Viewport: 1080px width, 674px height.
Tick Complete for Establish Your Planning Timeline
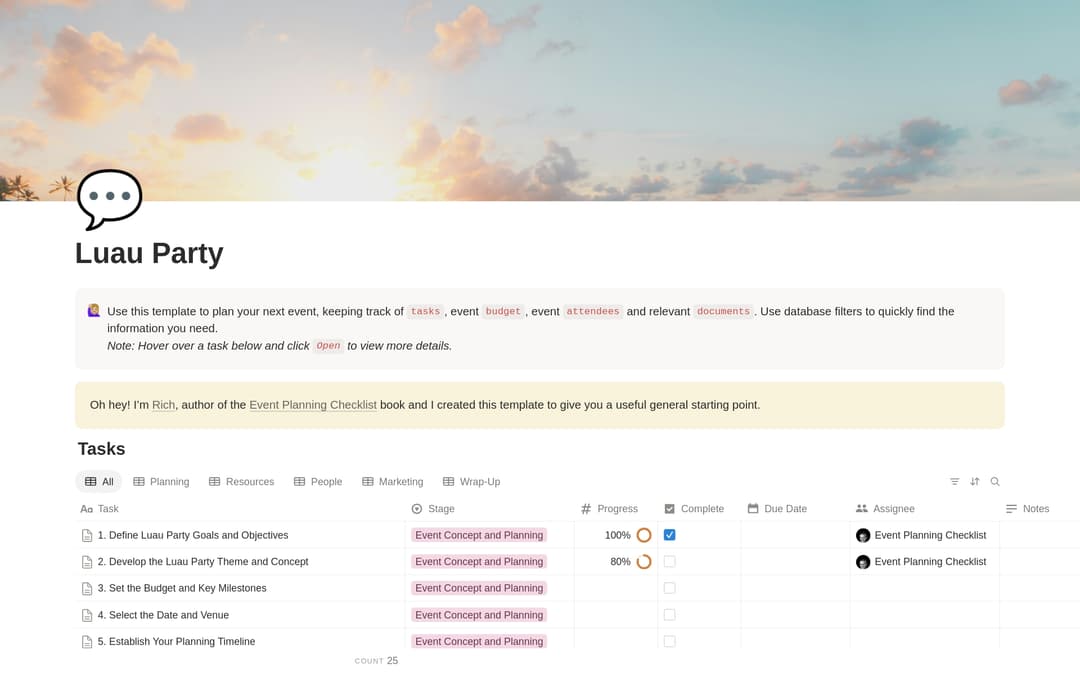tap(669, 641)
